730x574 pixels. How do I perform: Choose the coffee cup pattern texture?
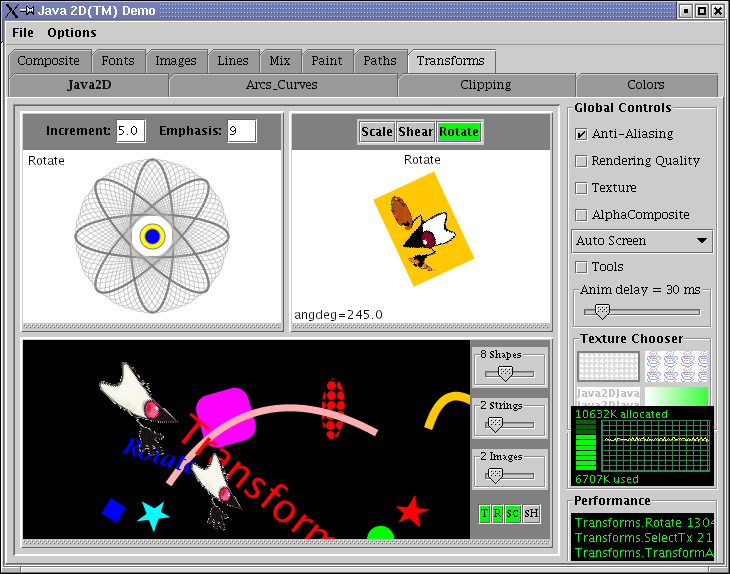(x=676, y=366)
